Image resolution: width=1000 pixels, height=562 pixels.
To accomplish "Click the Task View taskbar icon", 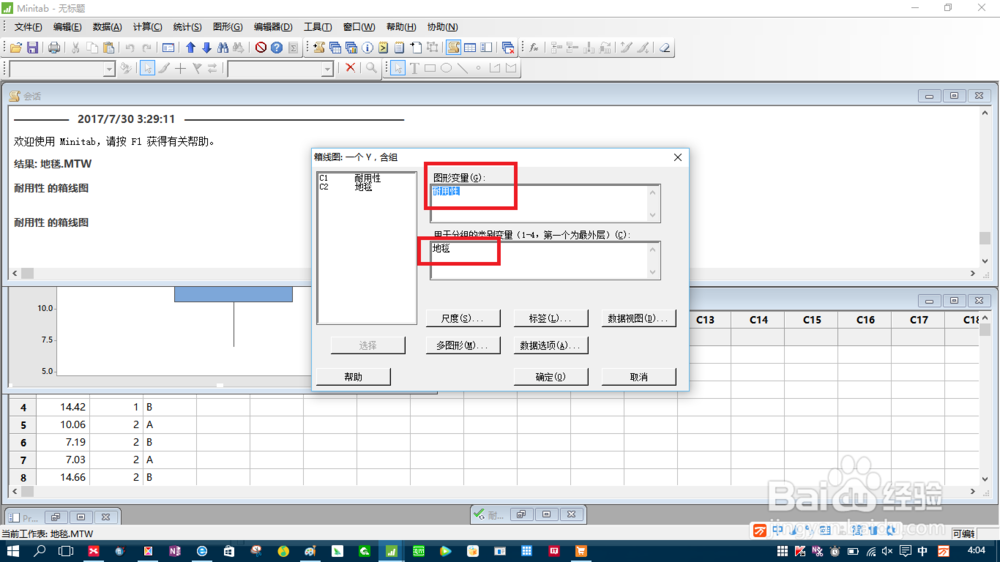I will [66, 551].
